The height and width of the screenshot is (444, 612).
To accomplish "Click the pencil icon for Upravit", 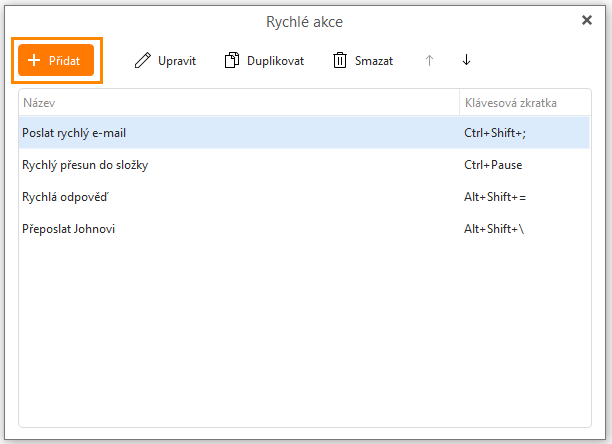I will coord(142,60).
